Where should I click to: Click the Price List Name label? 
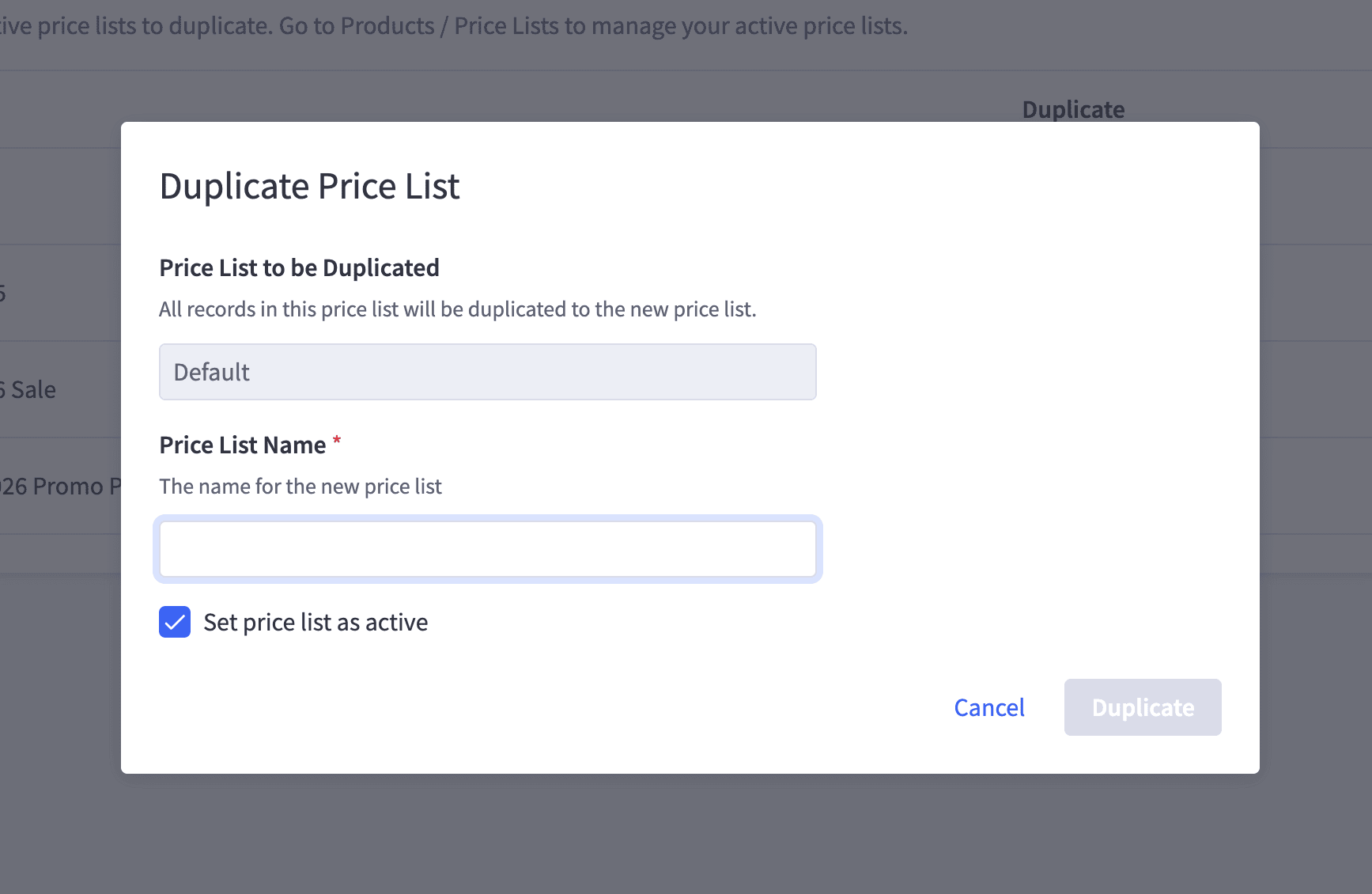243,445
